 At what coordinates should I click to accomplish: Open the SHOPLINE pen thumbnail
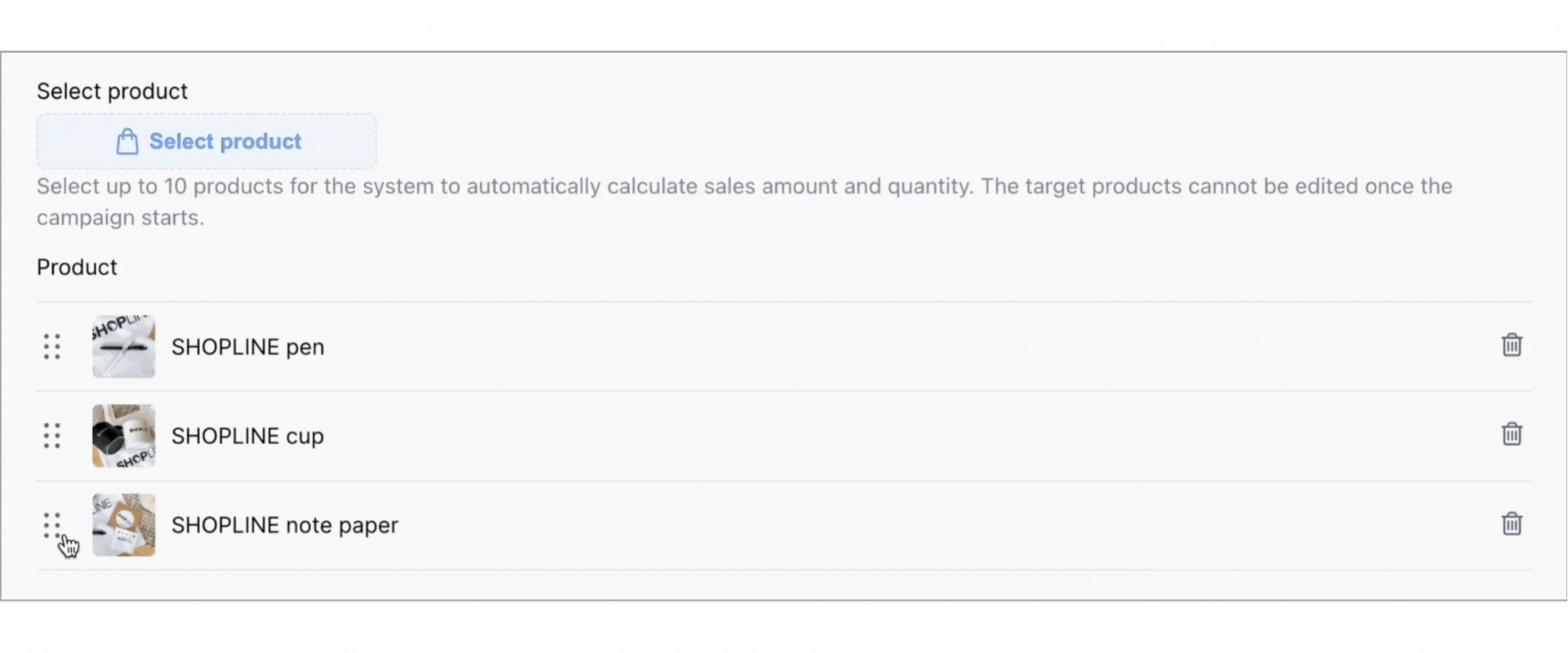(123, 346)
